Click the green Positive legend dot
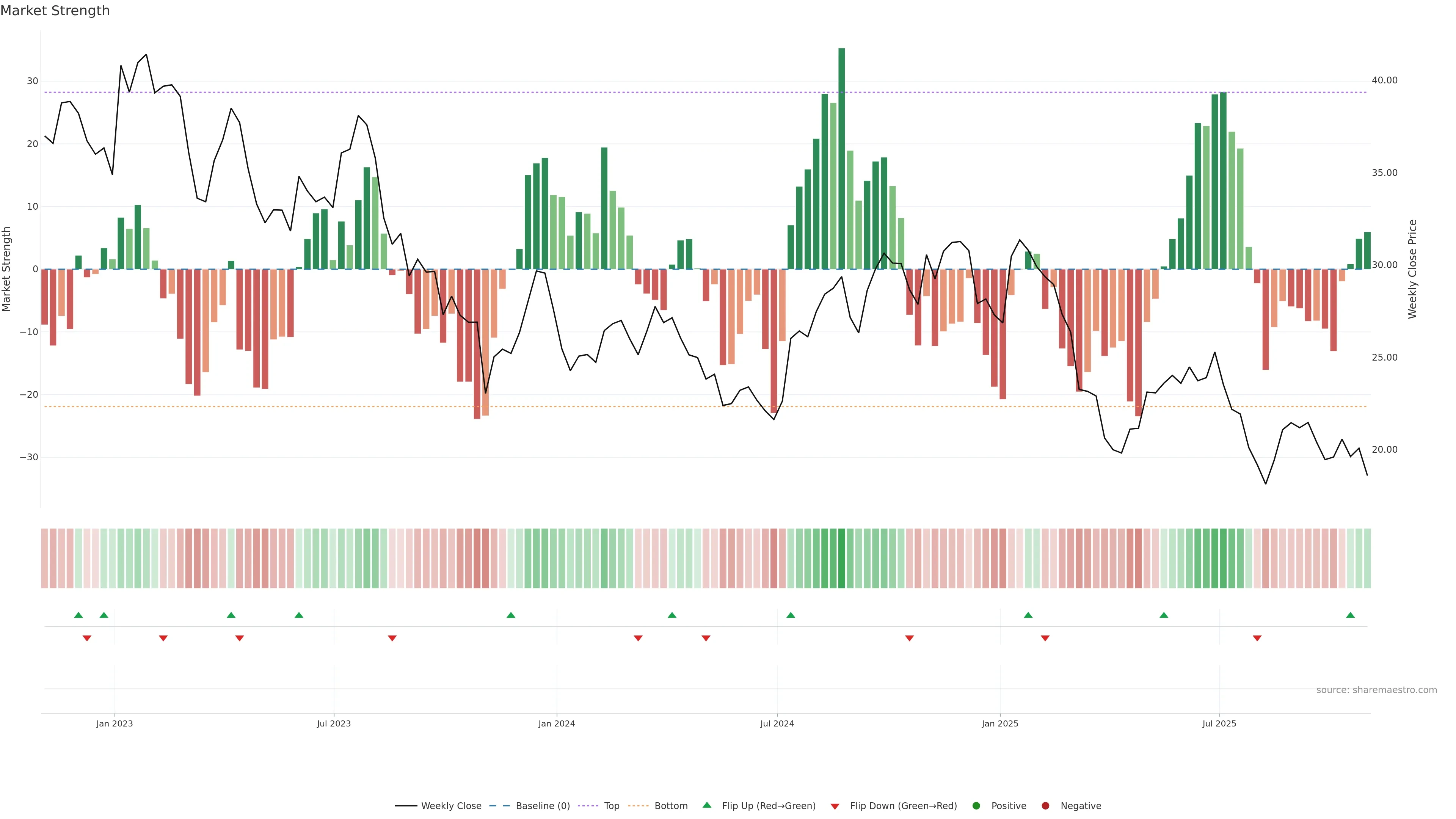The image size is (1456, 819). point(976,806)
